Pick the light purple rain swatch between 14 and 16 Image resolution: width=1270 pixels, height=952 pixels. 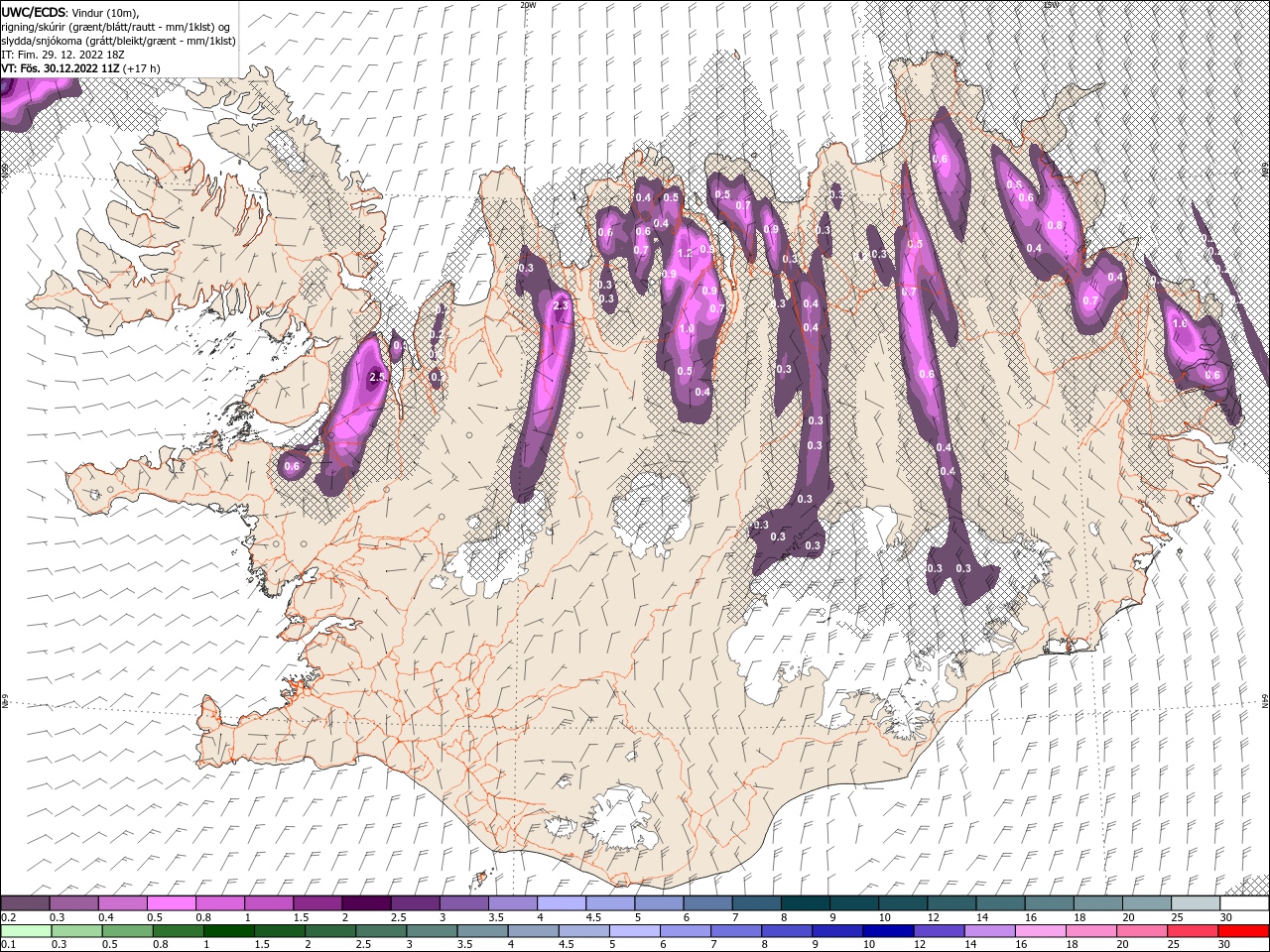click(990, 930)
